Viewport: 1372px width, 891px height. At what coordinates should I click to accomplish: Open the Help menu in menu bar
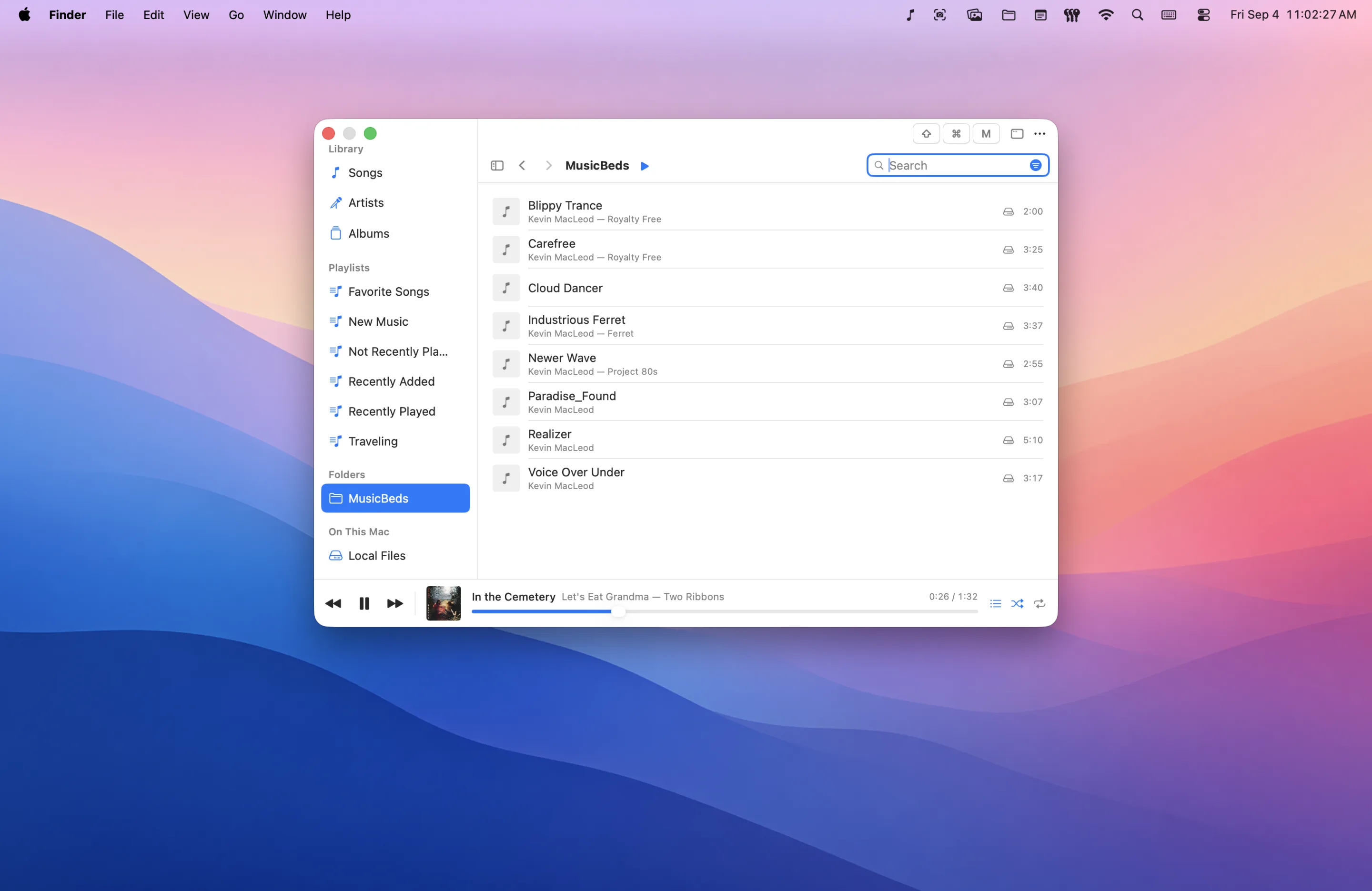coord(338,15)
